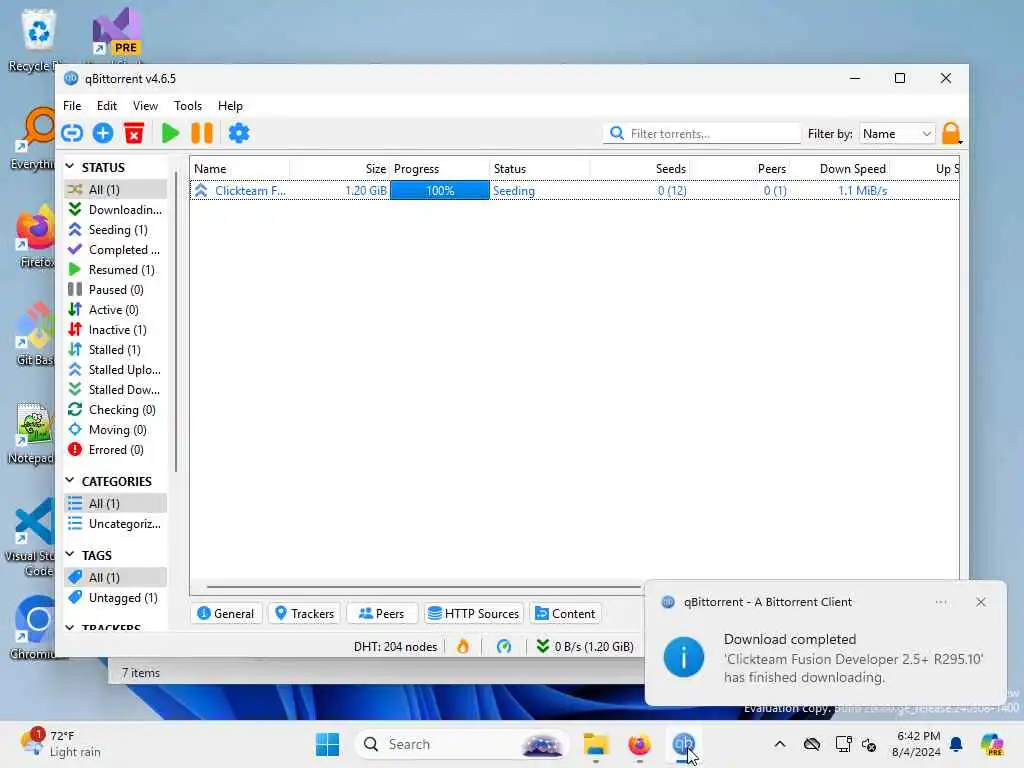Viewport: 1024px width, 768px height.
Task: Open Options via the blue gear icon
Action: click(x=239, y=133)
